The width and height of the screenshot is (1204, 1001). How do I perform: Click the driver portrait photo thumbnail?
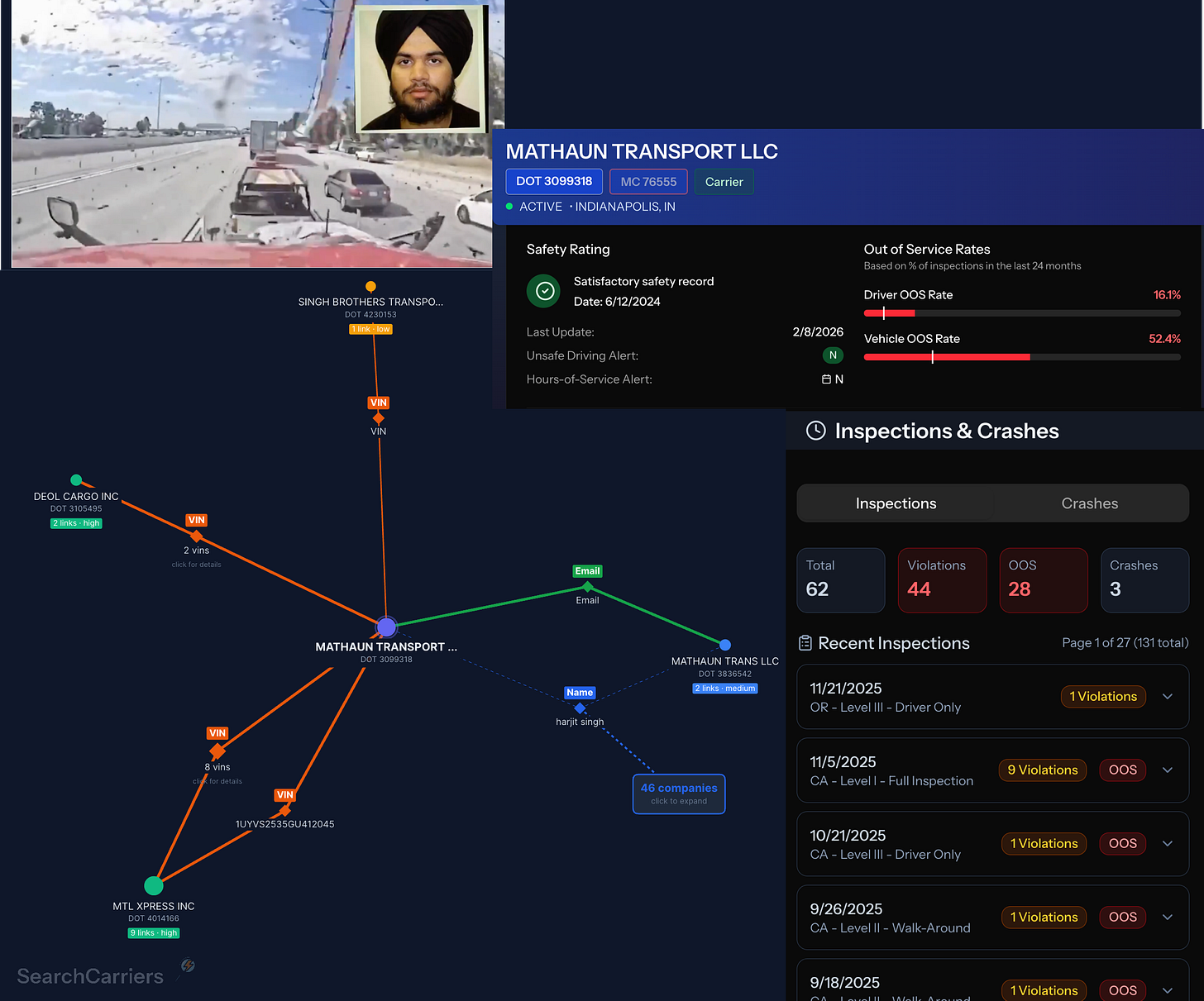coord(422,68)
